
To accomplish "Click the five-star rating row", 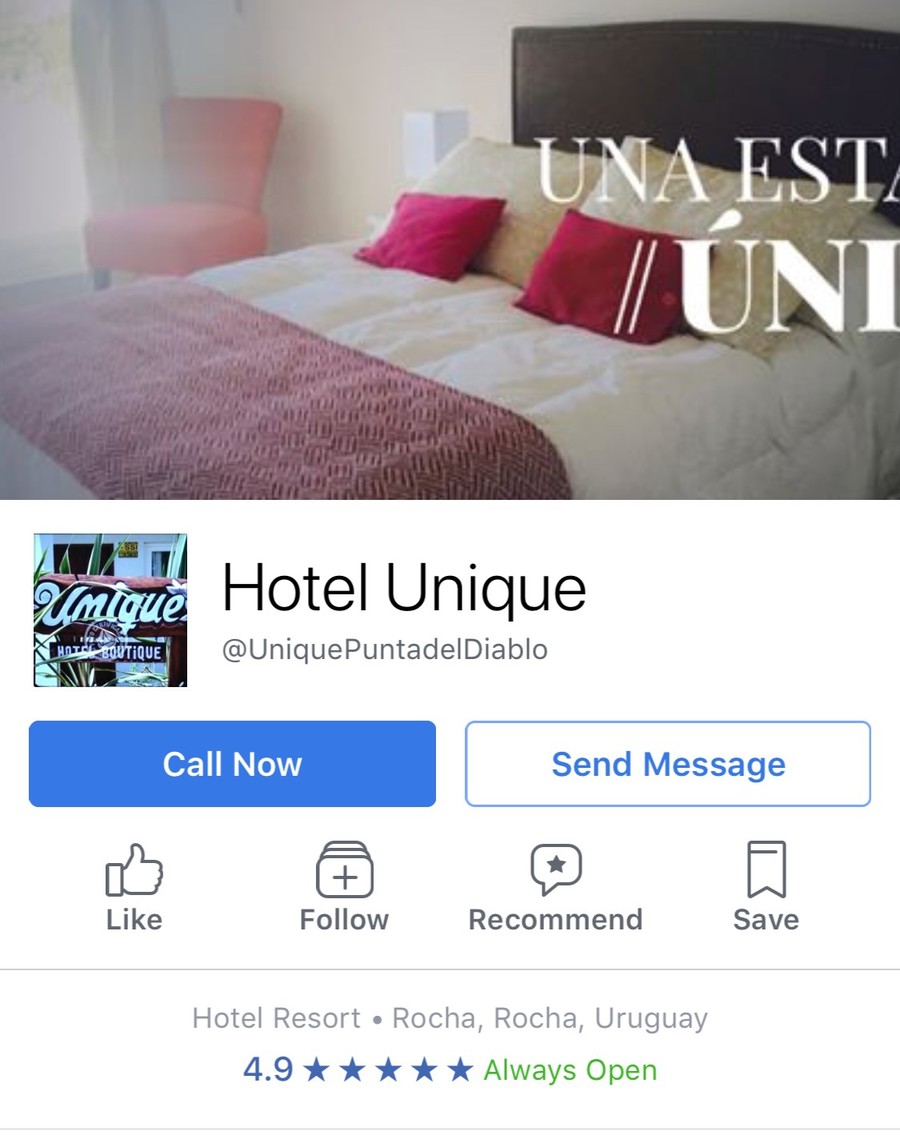I will coord(388,1070).
